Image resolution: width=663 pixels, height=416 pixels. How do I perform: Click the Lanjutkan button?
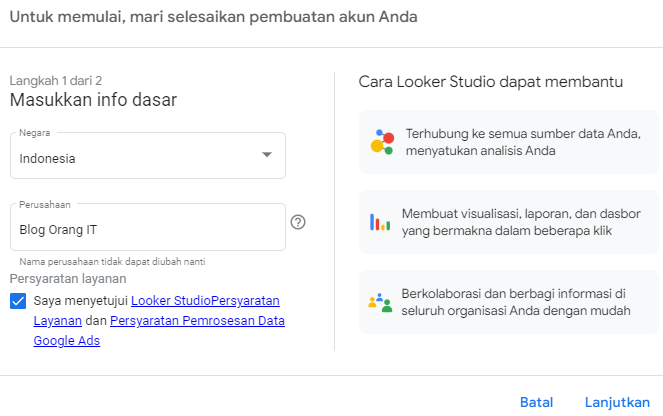[x=617, y=402]
